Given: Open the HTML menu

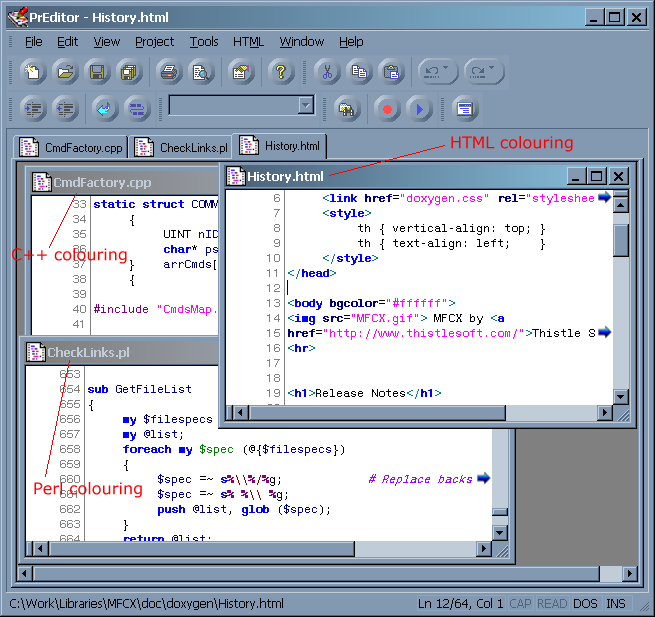Looking at the screenshot, I should [248, 42].
